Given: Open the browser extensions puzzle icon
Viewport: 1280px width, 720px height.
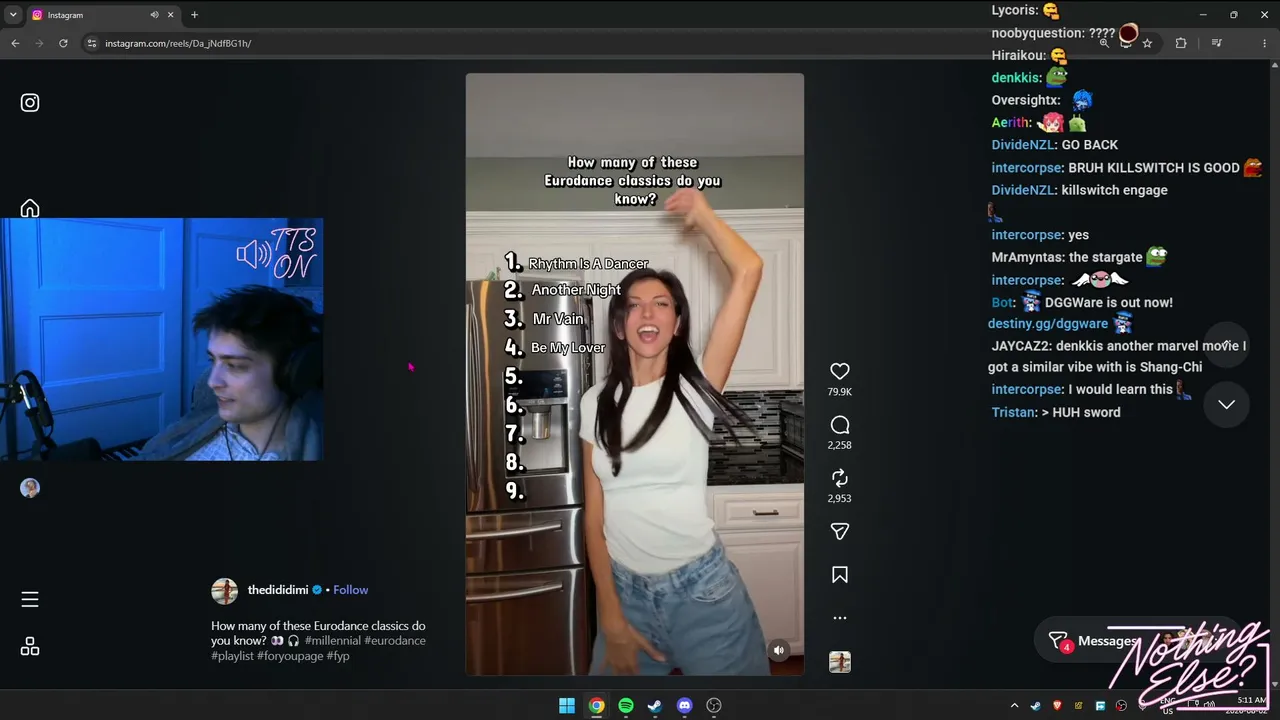Looking at the screenshot, I should pos(1181,43).
